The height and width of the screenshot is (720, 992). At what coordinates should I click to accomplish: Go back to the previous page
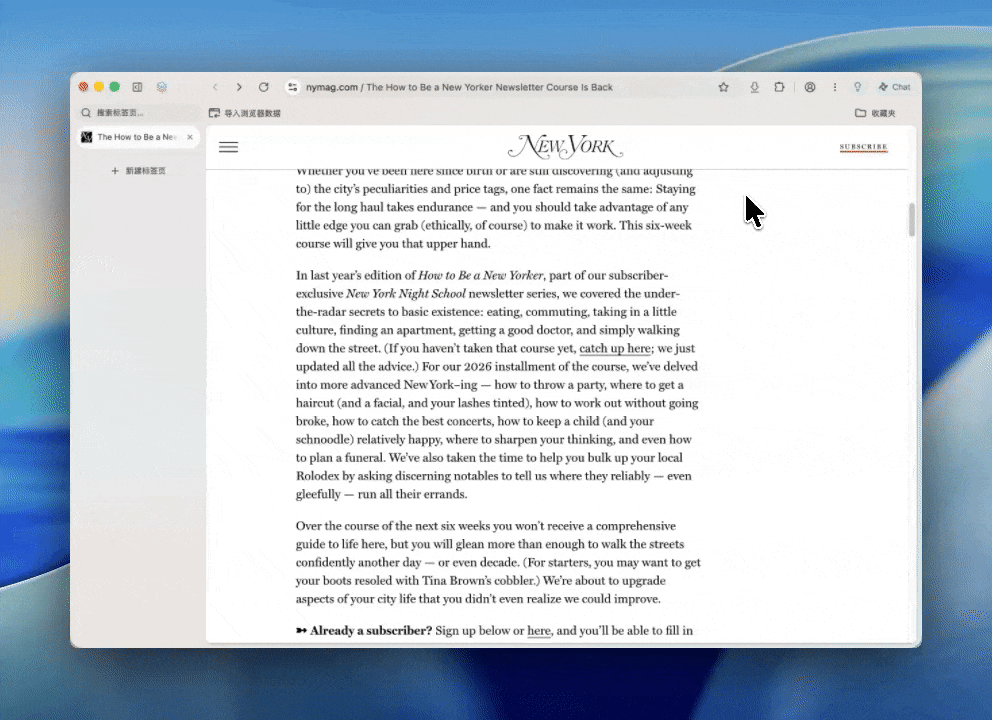point(215,87)
